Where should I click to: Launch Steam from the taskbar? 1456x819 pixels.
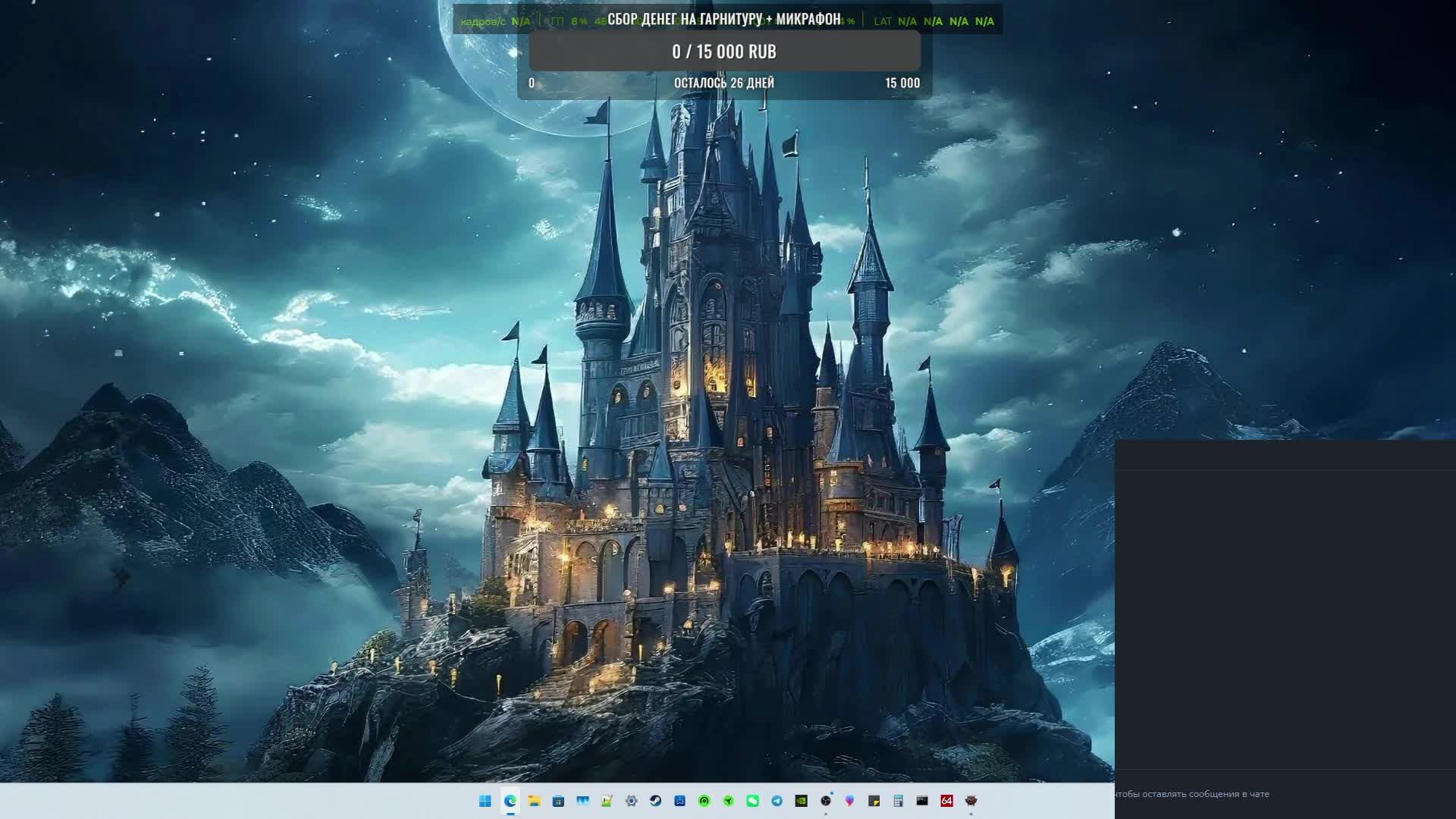coord(656,801)
